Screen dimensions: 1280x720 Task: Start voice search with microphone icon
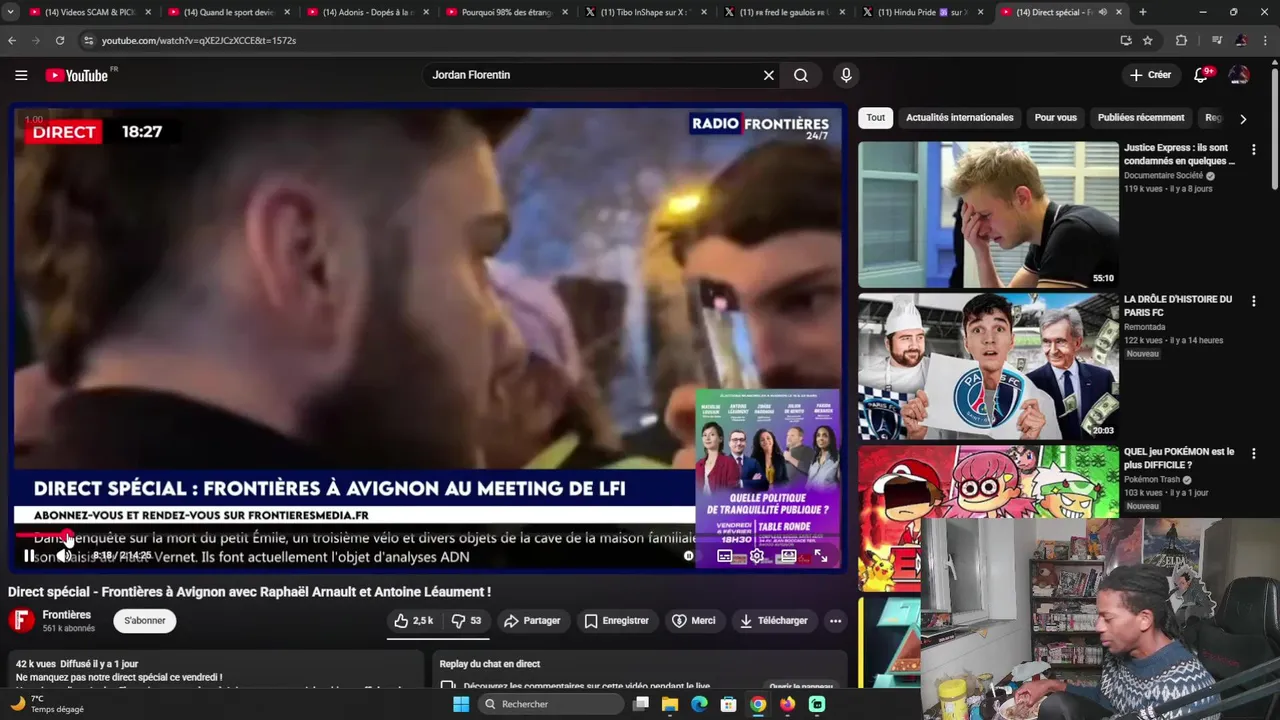coord(846,75)
